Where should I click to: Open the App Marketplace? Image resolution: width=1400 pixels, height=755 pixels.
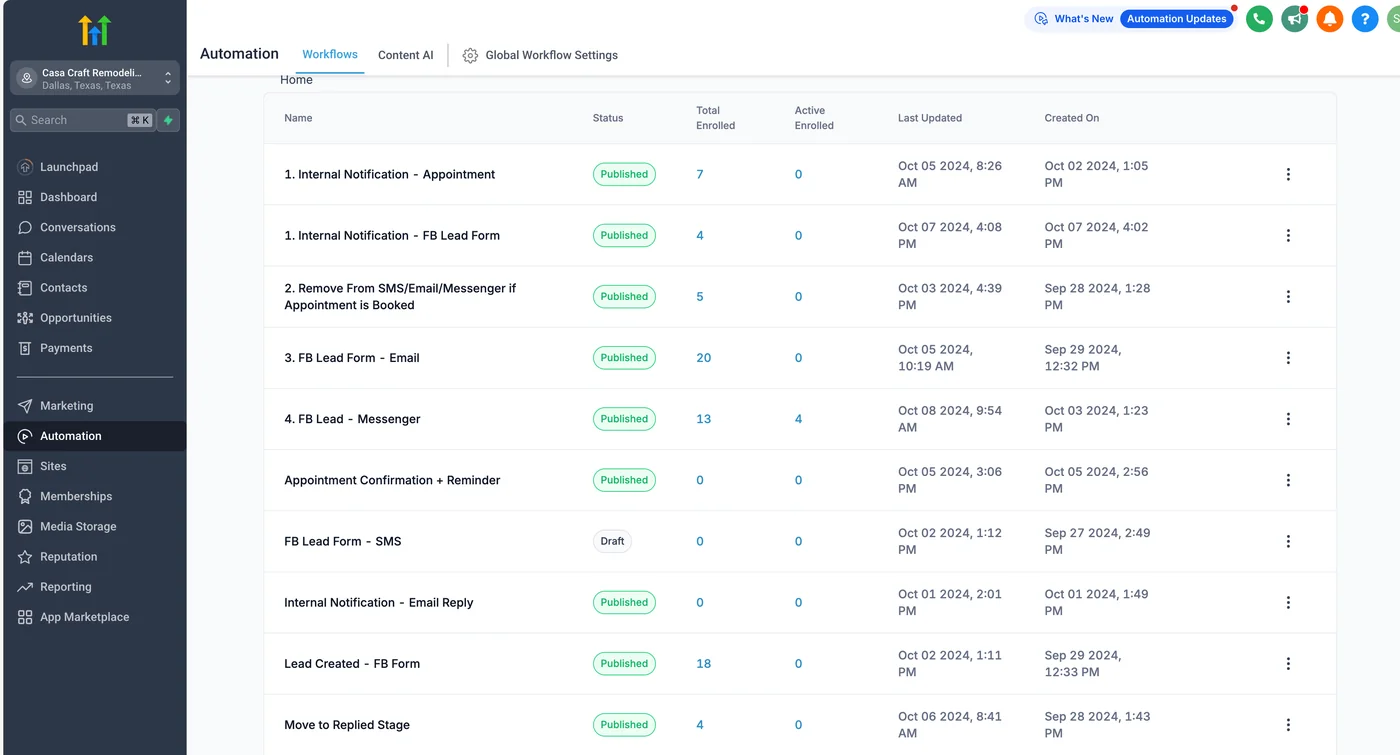pyautogui.click(x=85, y=617)
